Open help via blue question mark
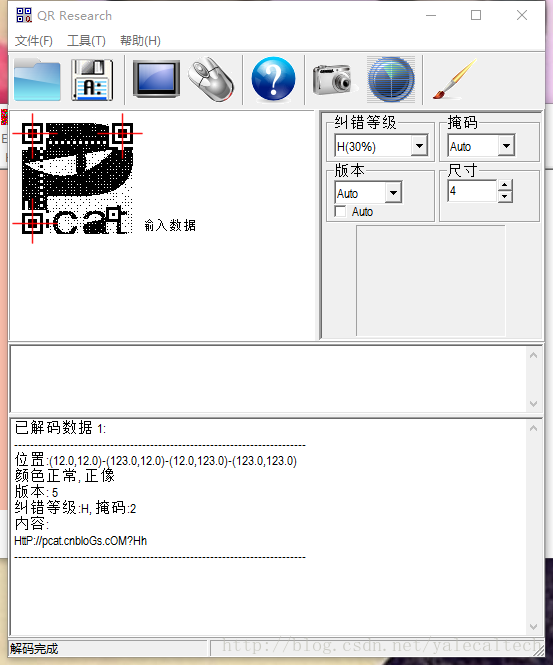This screenshot has width=553, height=665. pyautogui.click(x=273, y=79)
